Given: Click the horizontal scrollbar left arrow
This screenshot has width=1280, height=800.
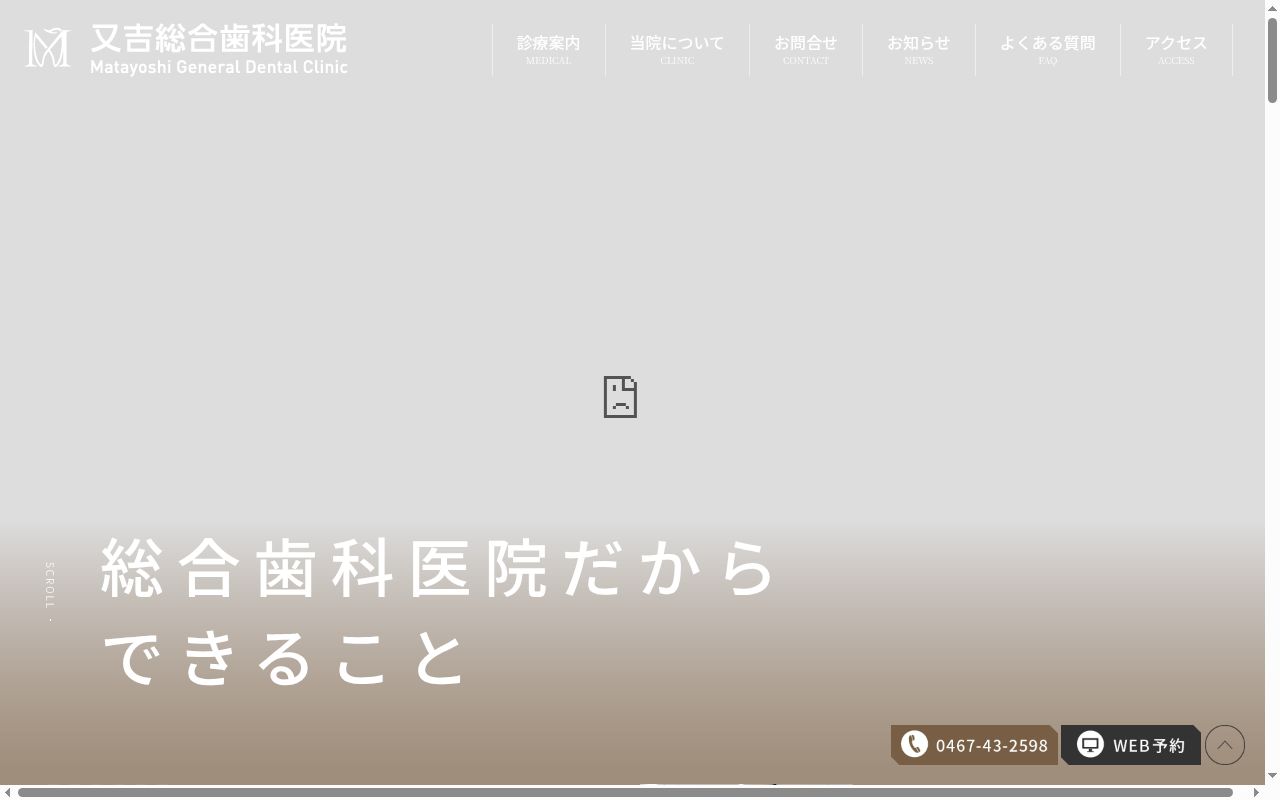Looking at the screenshot, I should click(x=7, y=793).
